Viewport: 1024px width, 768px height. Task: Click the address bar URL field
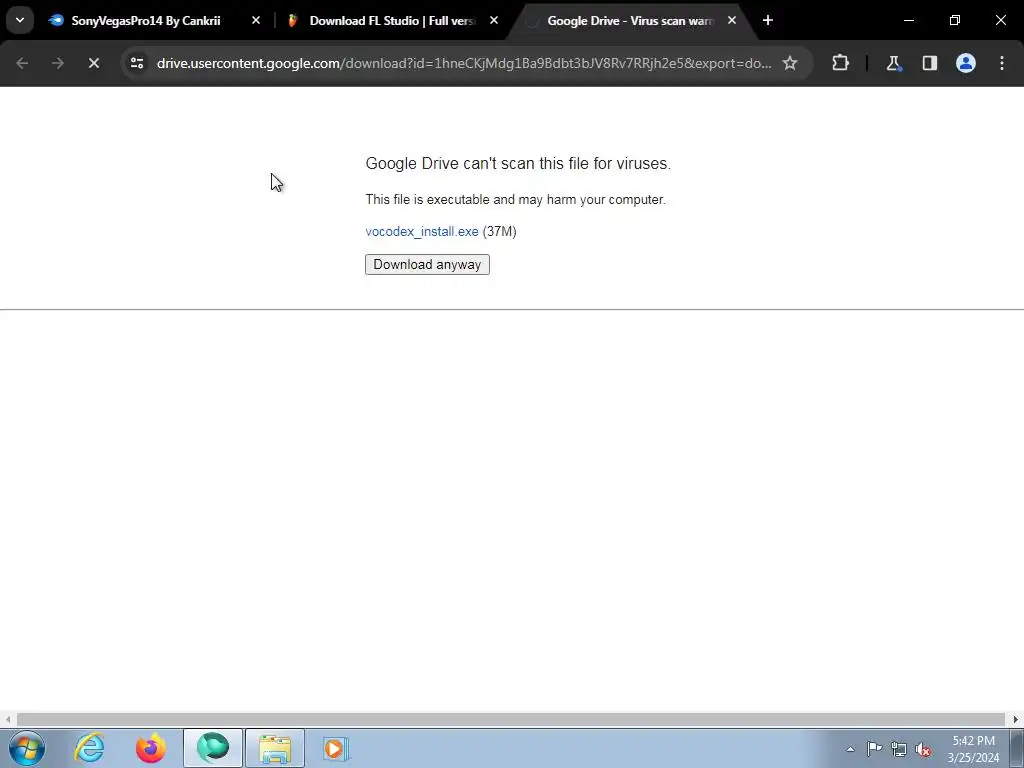point(464,63)
